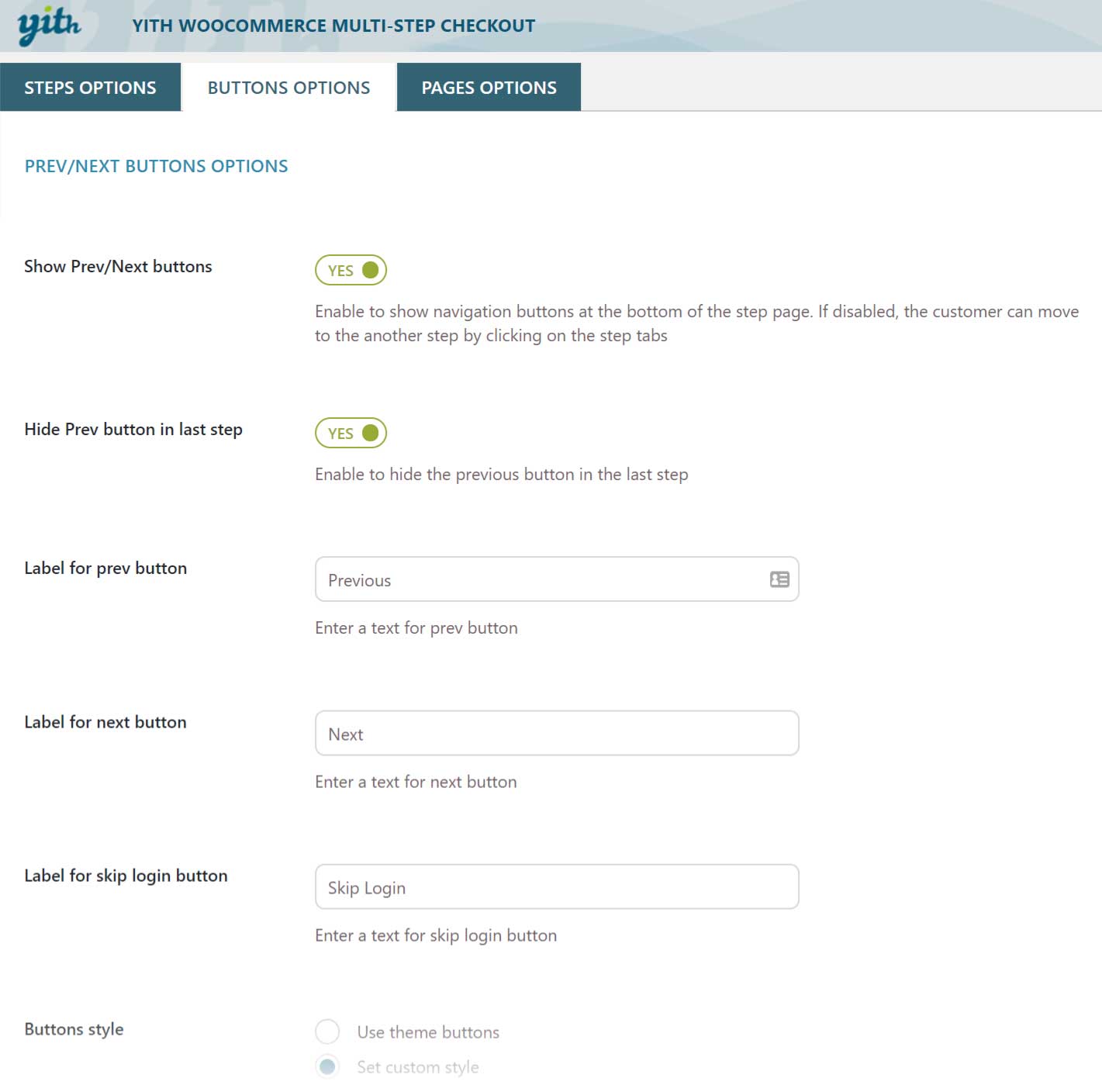The width and height of the screenshot is (1102, 1092).
Task: Open the Steps Options tab
Action: tap(90, 88)
